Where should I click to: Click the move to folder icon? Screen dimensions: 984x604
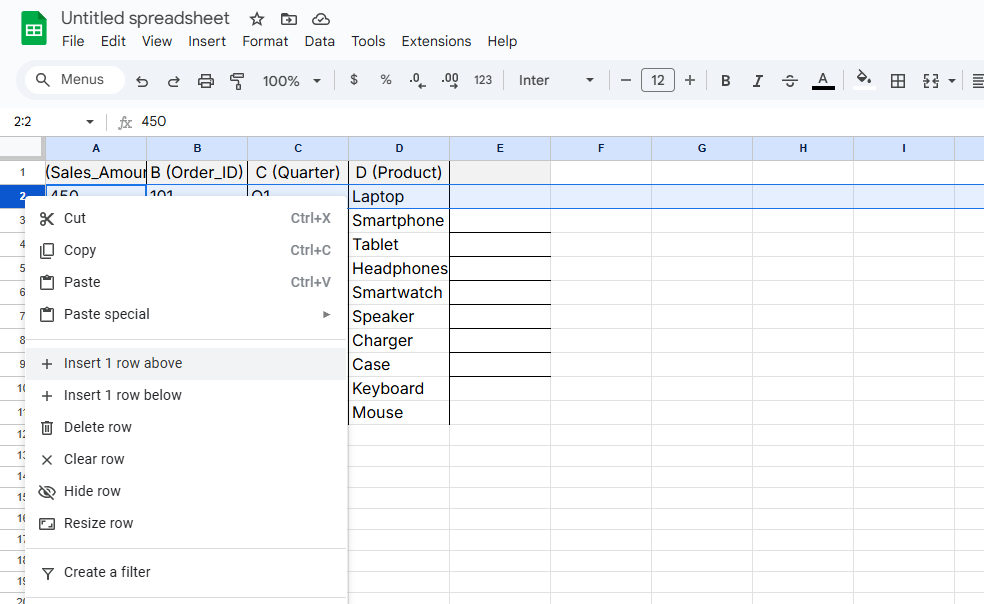(x=289, y=19)
